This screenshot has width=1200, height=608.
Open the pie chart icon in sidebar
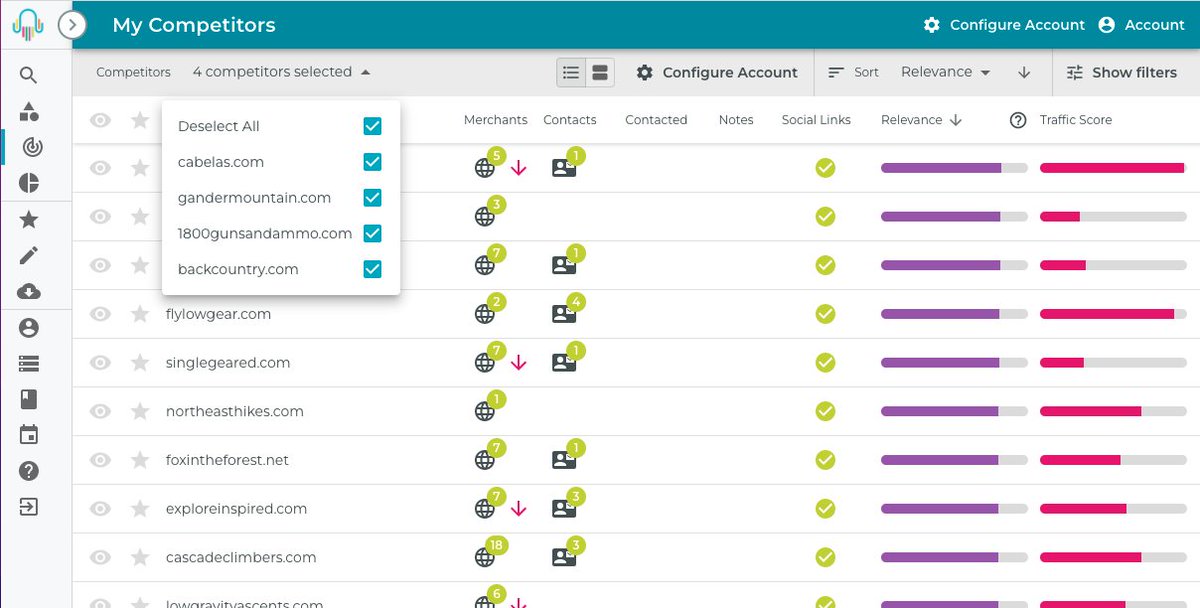[x=29, y=183]
